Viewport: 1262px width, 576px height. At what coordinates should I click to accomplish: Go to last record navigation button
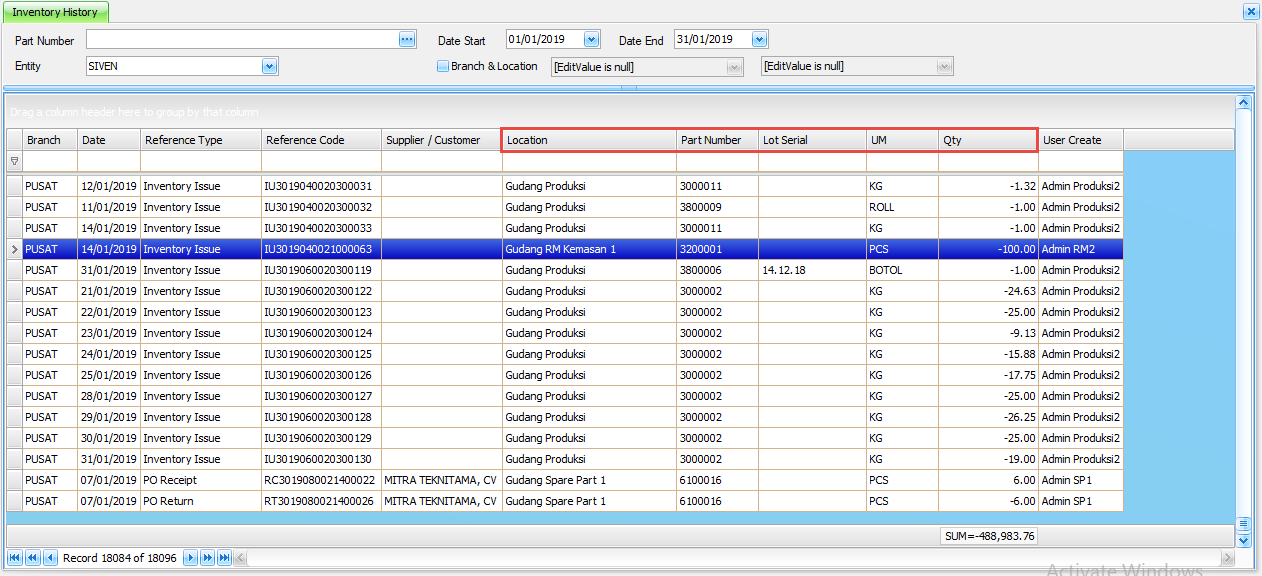pyautogui.click(x=224, y=557)
